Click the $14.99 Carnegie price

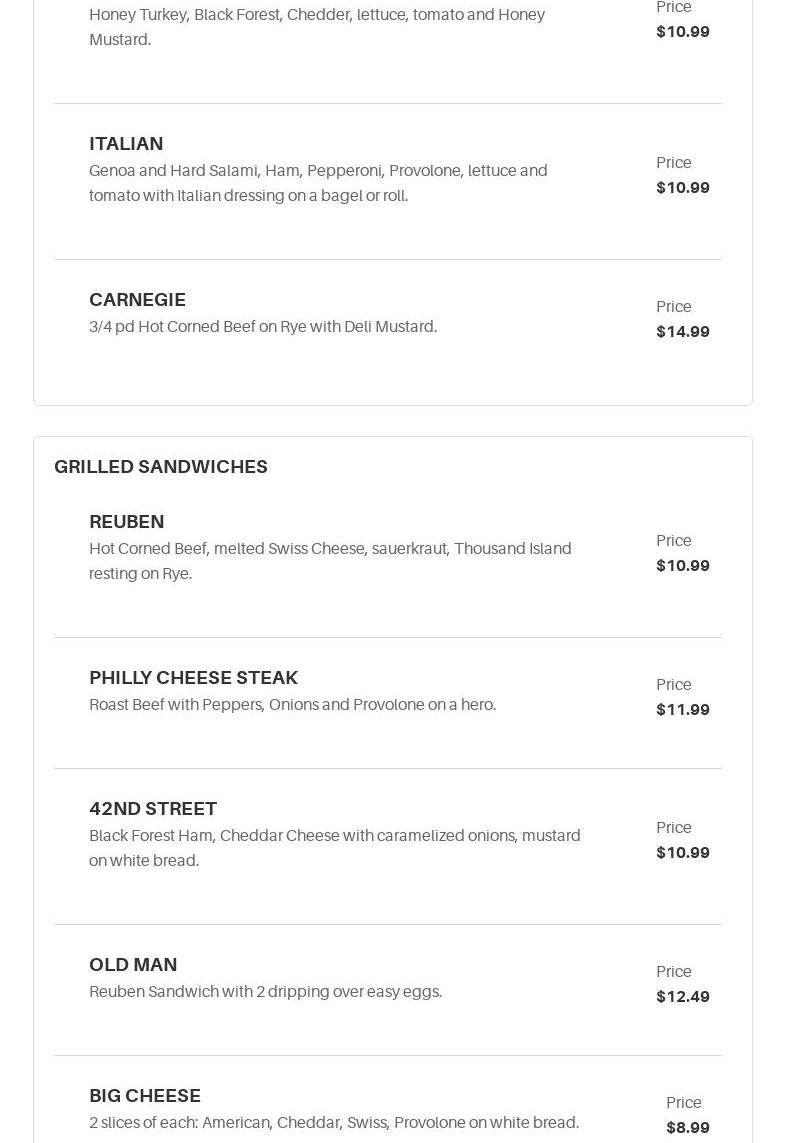(x=683, y=332)
